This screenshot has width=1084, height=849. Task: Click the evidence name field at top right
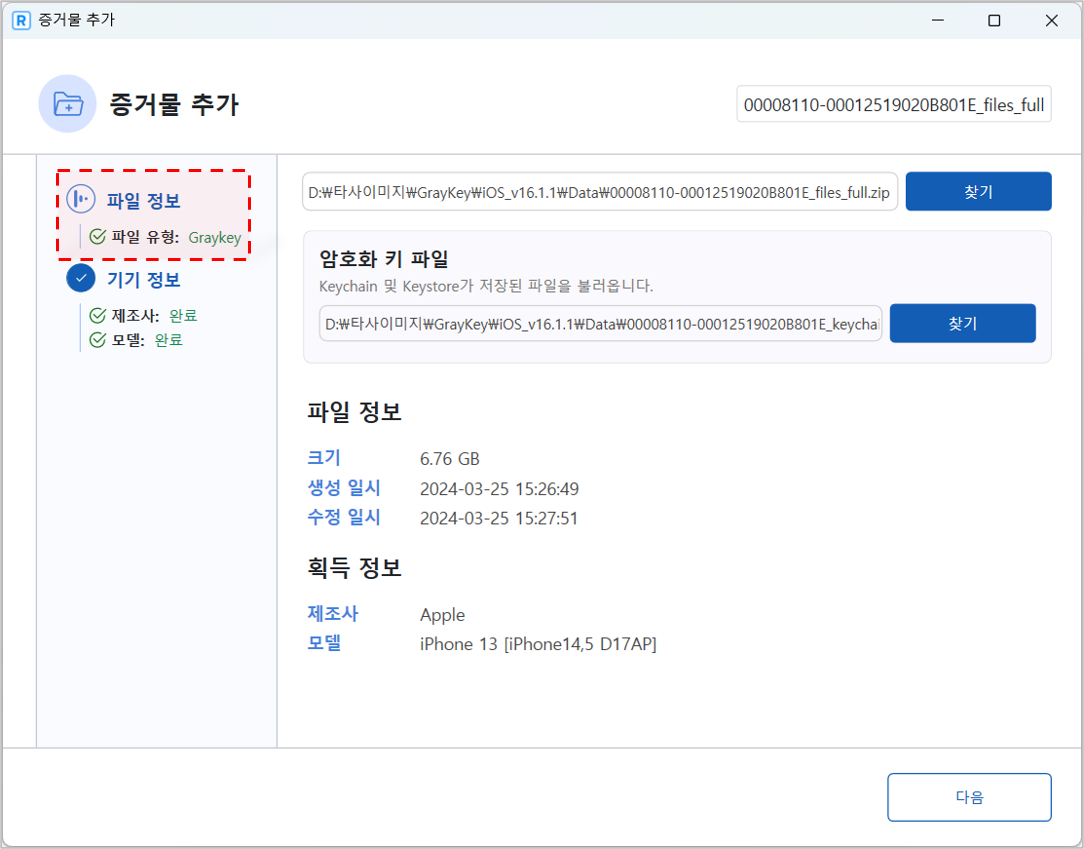pos(894,104)
